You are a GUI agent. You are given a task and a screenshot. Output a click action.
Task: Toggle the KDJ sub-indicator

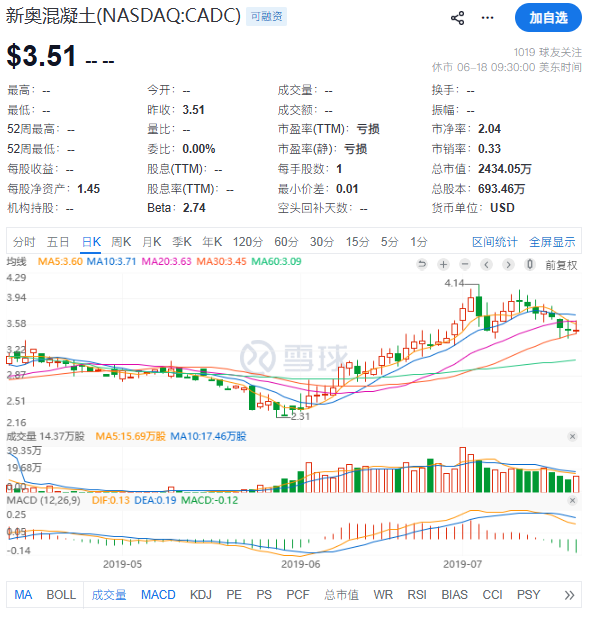click(201, 595)
